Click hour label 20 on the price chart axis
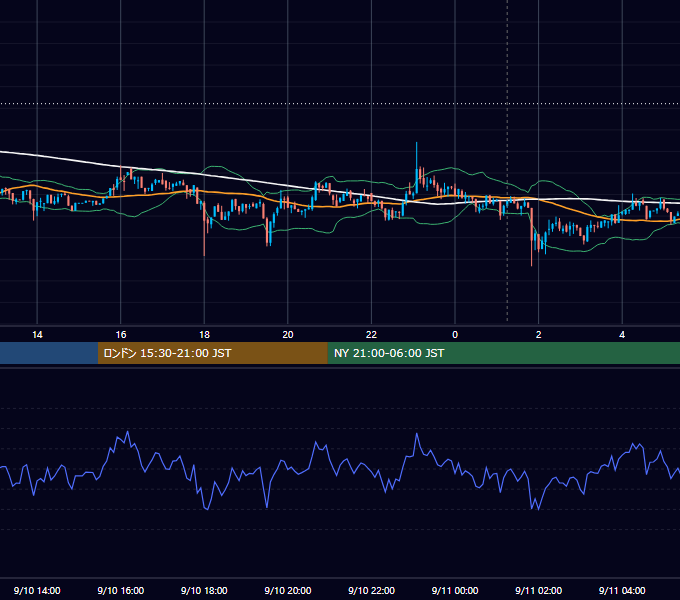The image size is (680, 600). pyautogui.click(x=288, y=335)
